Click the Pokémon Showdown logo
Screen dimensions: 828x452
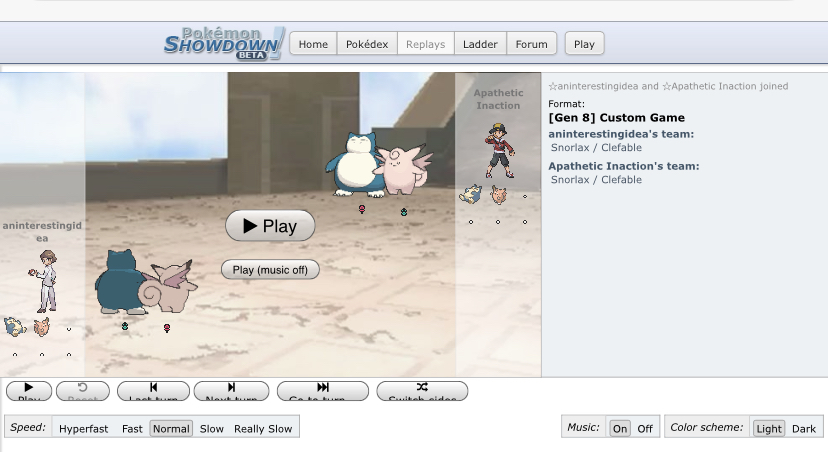[x=224, y=43]
